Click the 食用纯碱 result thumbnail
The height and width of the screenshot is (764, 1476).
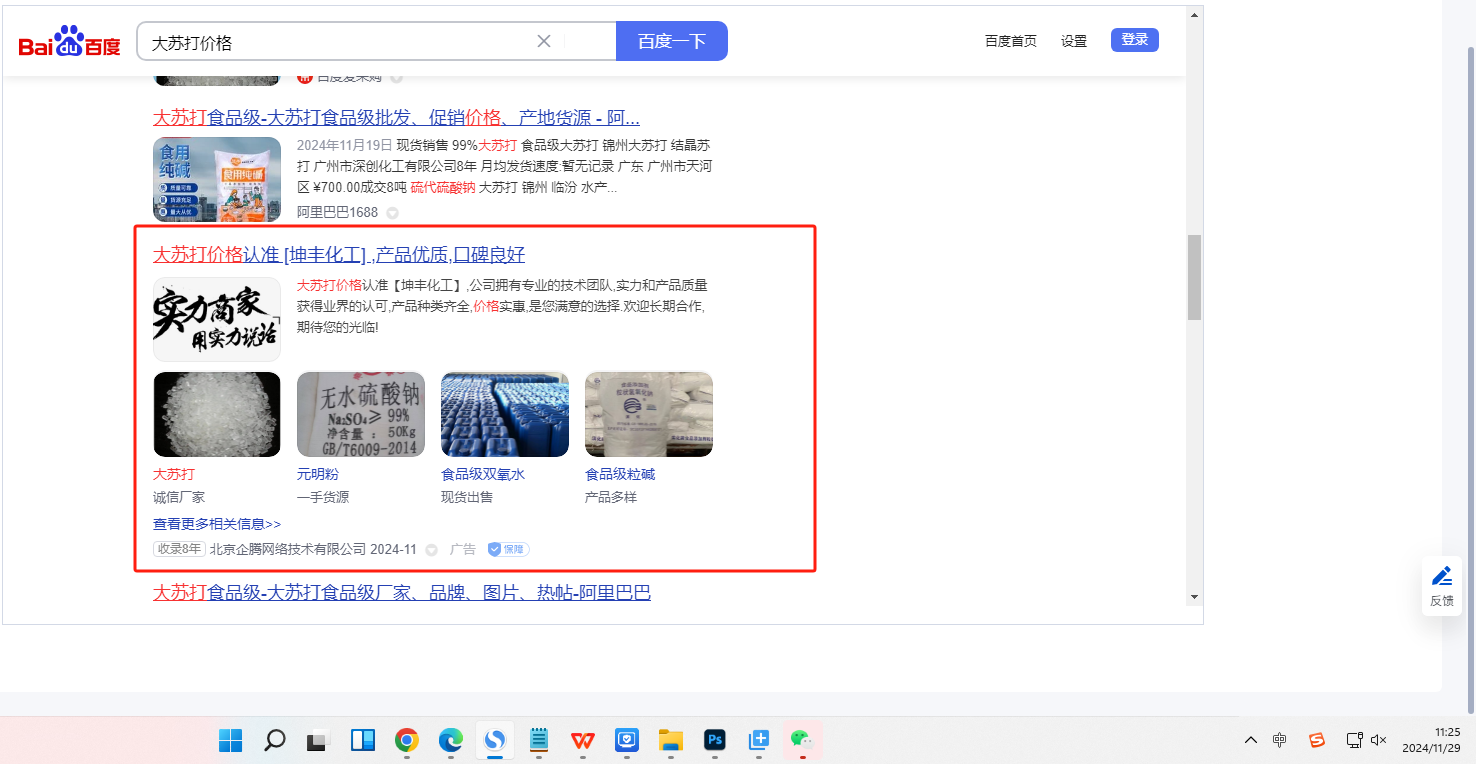[217, 179]
